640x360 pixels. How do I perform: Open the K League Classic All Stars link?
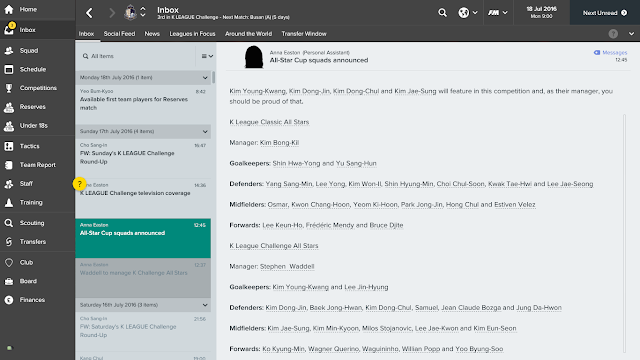[x=269, y=122]
